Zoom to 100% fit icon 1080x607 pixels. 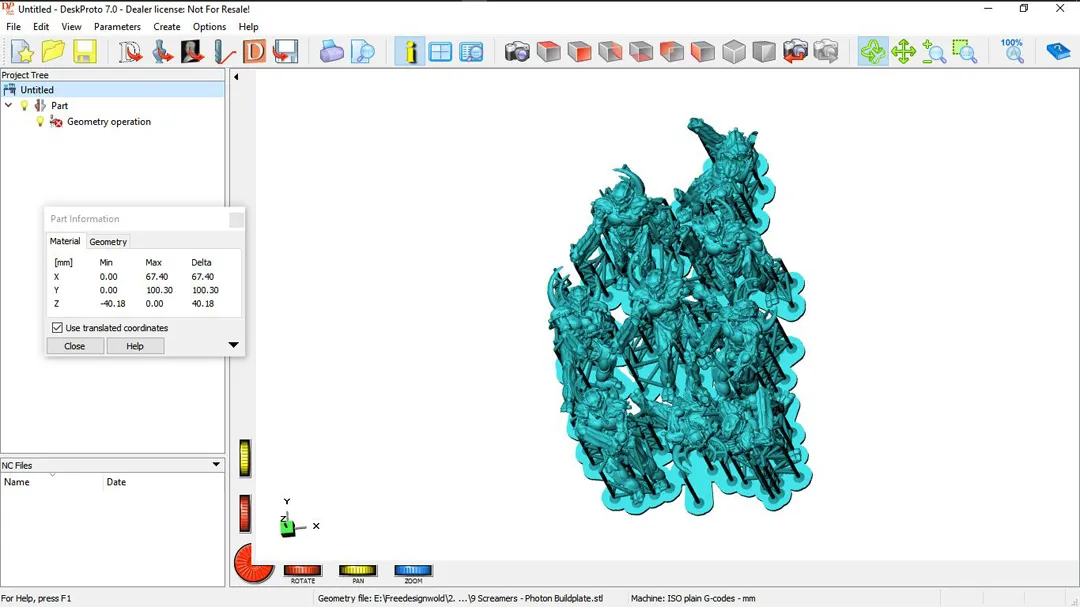point(1012,52)
